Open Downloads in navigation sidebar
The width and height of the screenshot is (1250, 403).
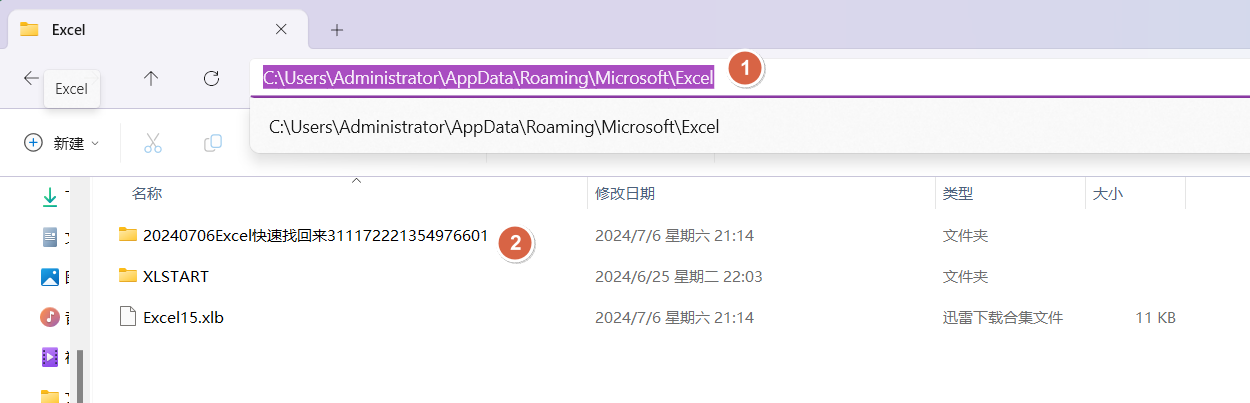coord(50,197)
